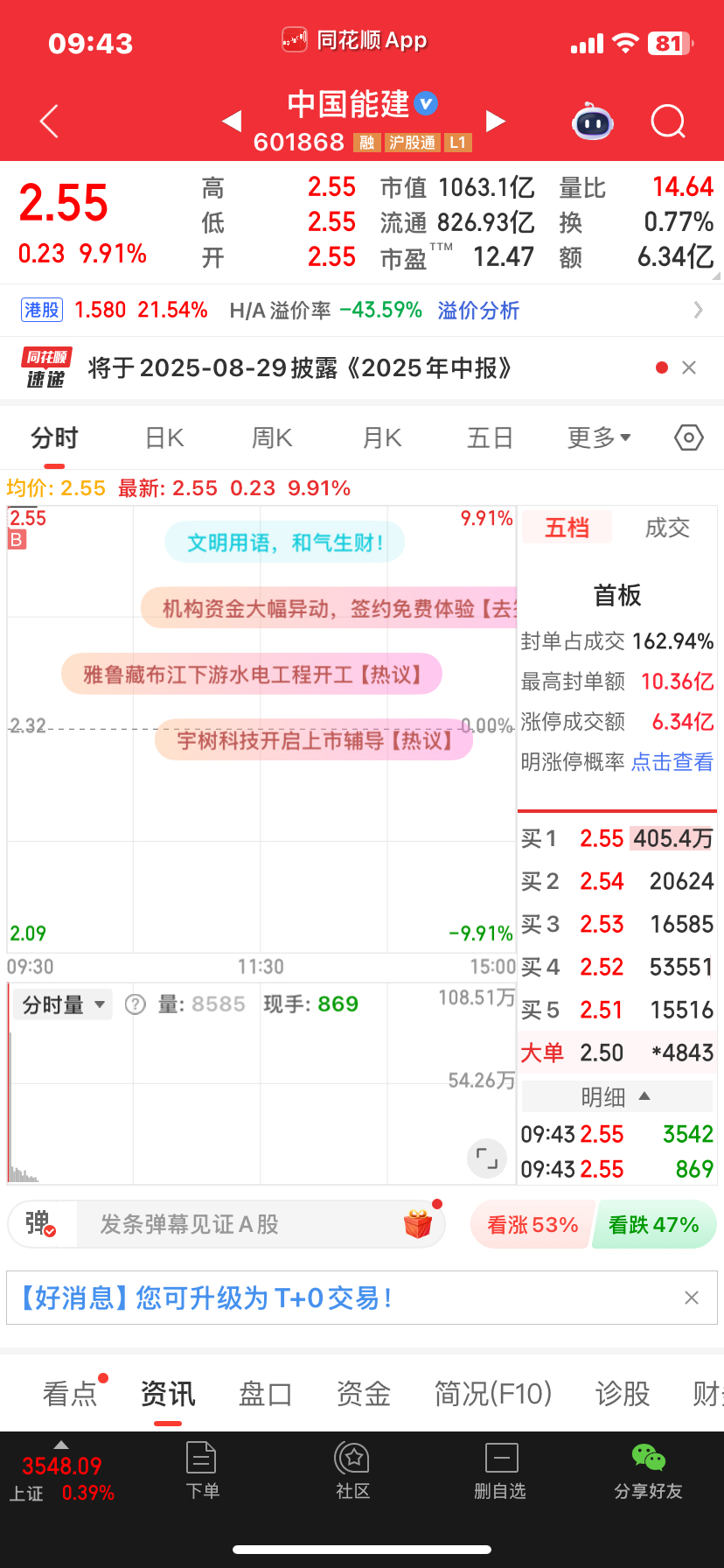Select the 资讯 tab
The image size is (724, 1568).
pos(168,1393)
